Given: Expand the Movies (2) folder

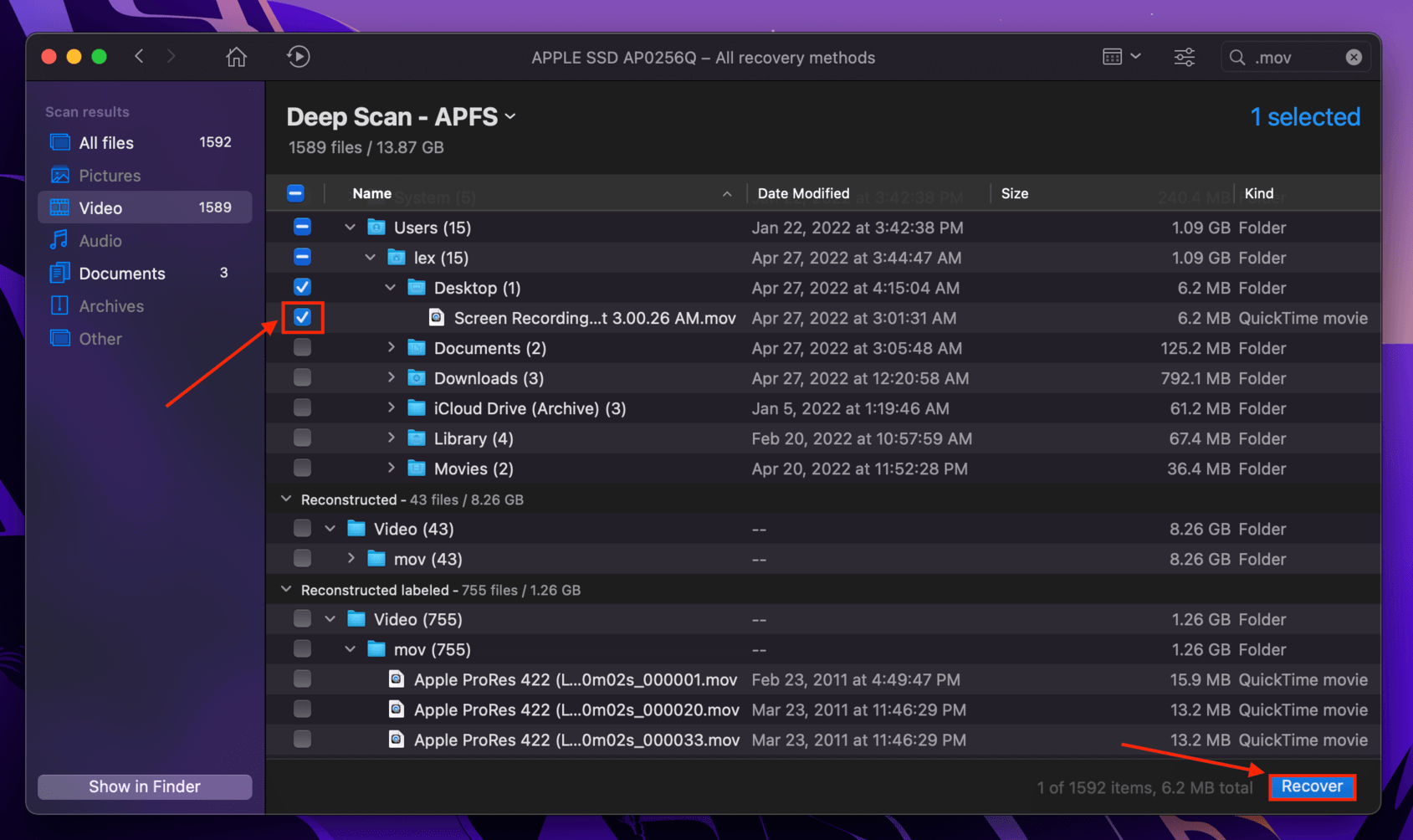Looking at the screenshot, I should click(x=391, y=468).
